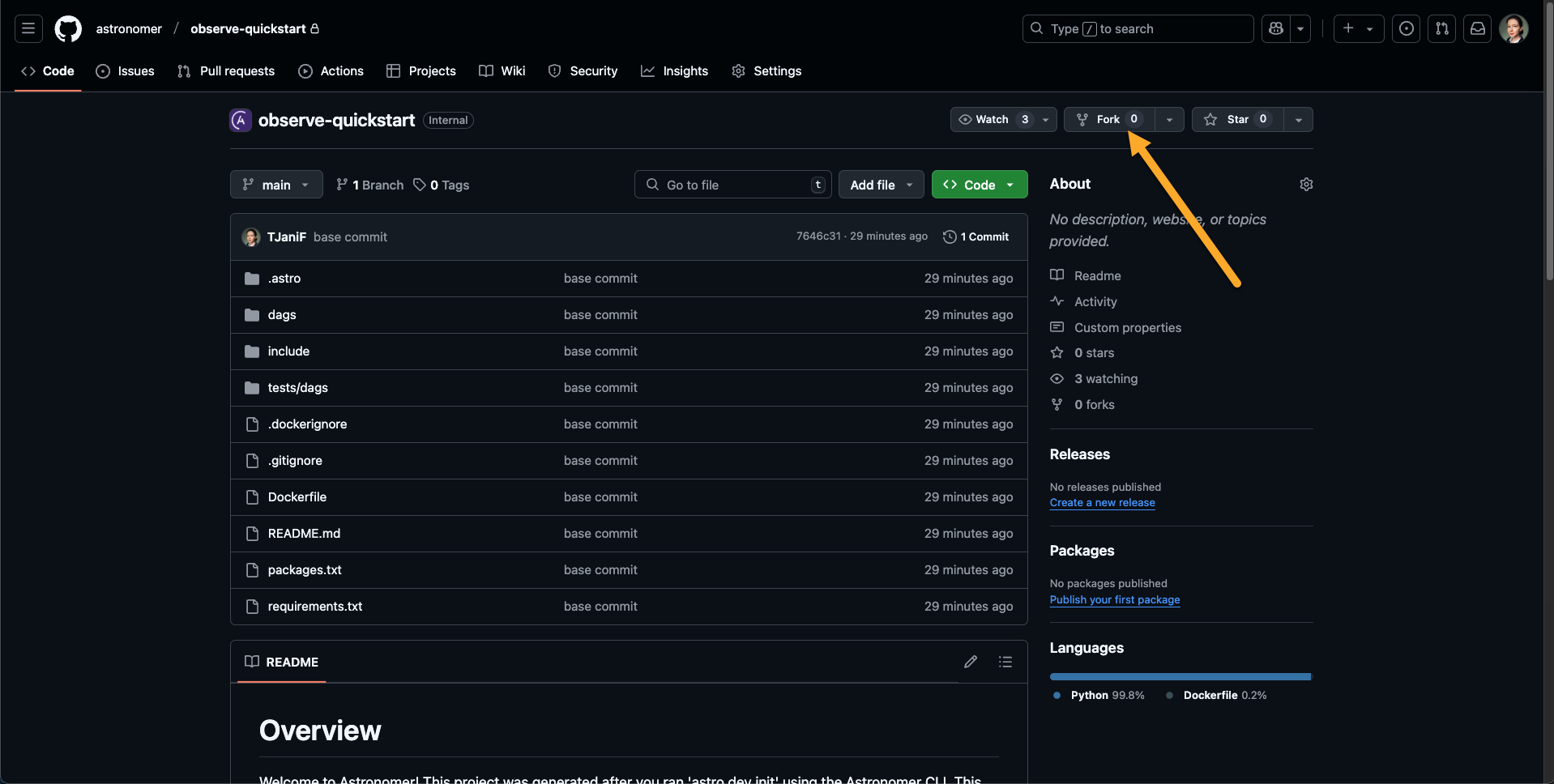
Task: Open the GitHub home page via the logo
Action: (68, 28)
